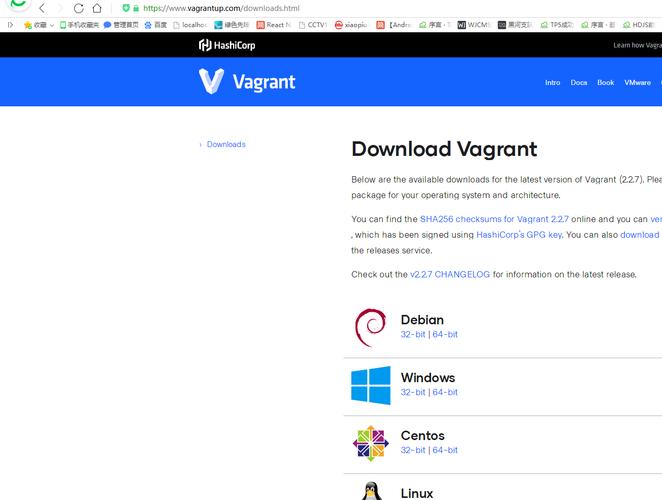Screen dimensions: 662x500
Task: Click the Windows logo icon
Action: (370, 385)
